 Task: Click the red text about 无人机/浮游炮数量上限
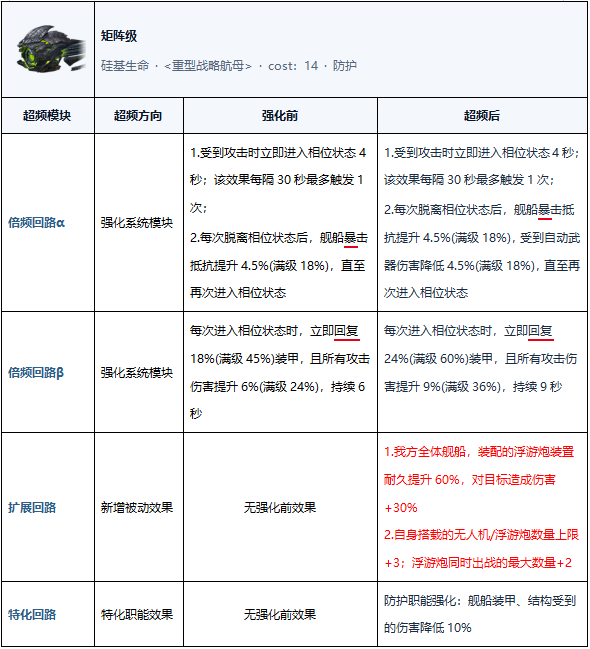tap(481, 549)
